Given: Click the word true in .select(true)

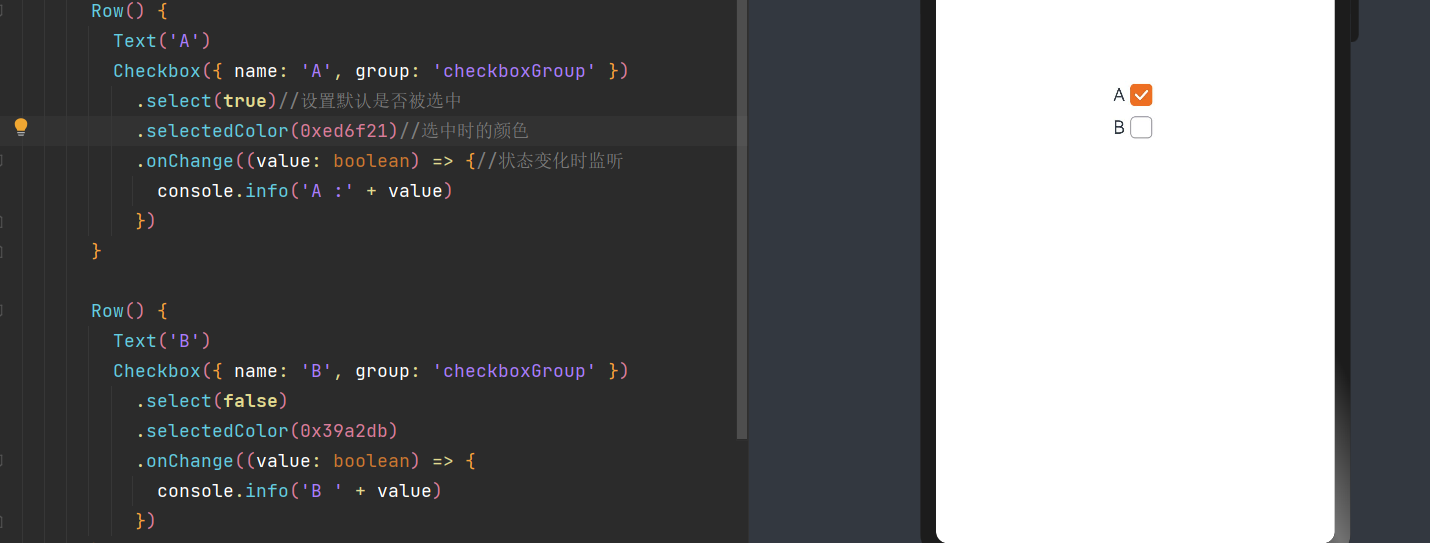Looking at the screenshot, I should pyautogui.click(x=245, y=101).
